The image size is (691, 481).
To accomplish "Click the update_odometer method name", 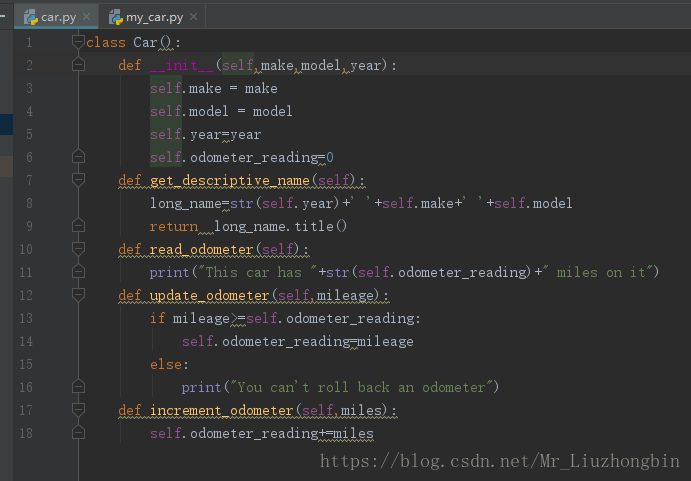I will pyautogui.click(x=209, y=295).
